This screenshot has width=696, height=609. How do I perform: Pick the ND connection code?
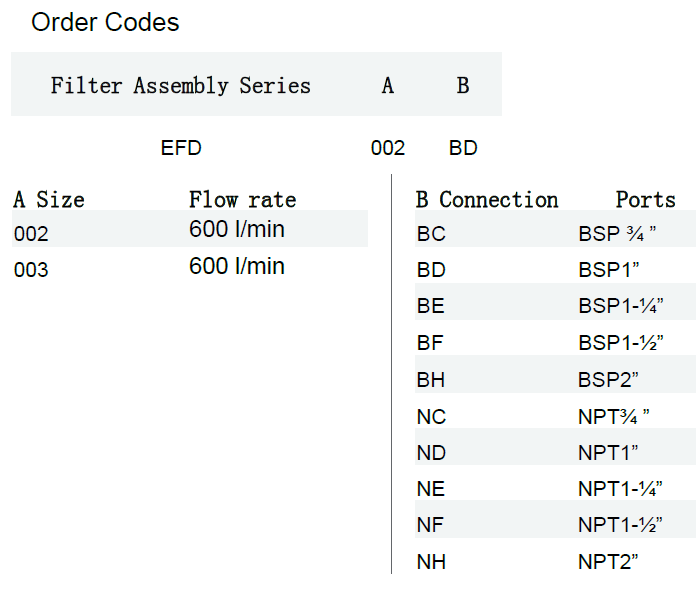click(x=431, y=453)
